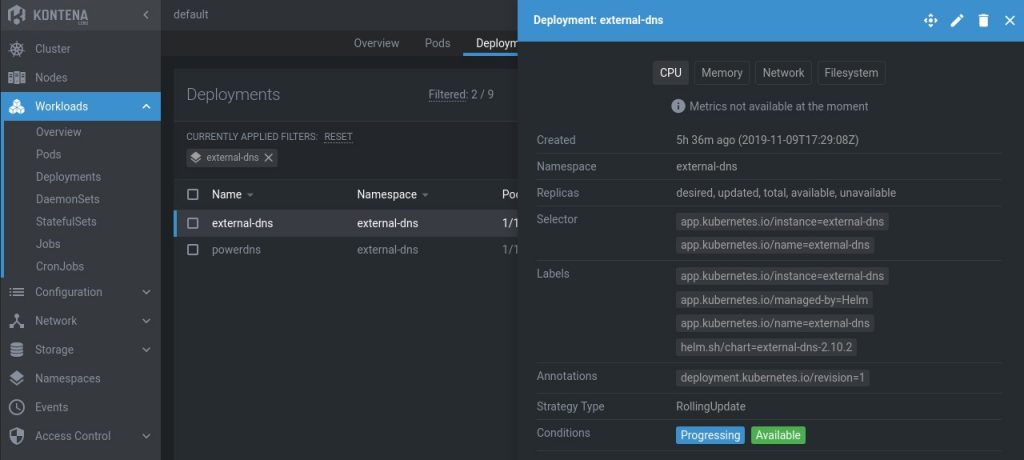This screenshot has width=1024, height=460.
Task: Click the Events clock icon
Action: pos(16,407)
